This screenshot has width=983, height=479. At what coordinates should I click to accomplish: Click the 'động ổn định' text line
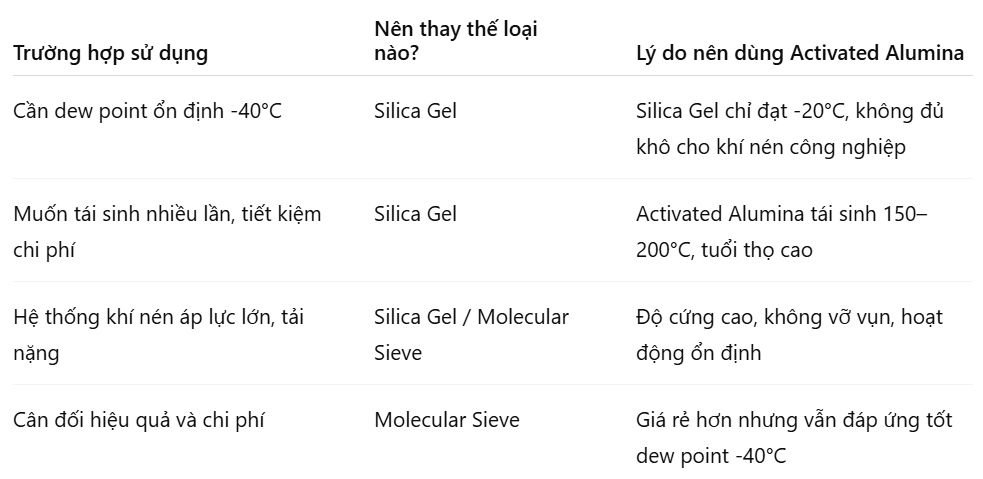pos(698,353)
